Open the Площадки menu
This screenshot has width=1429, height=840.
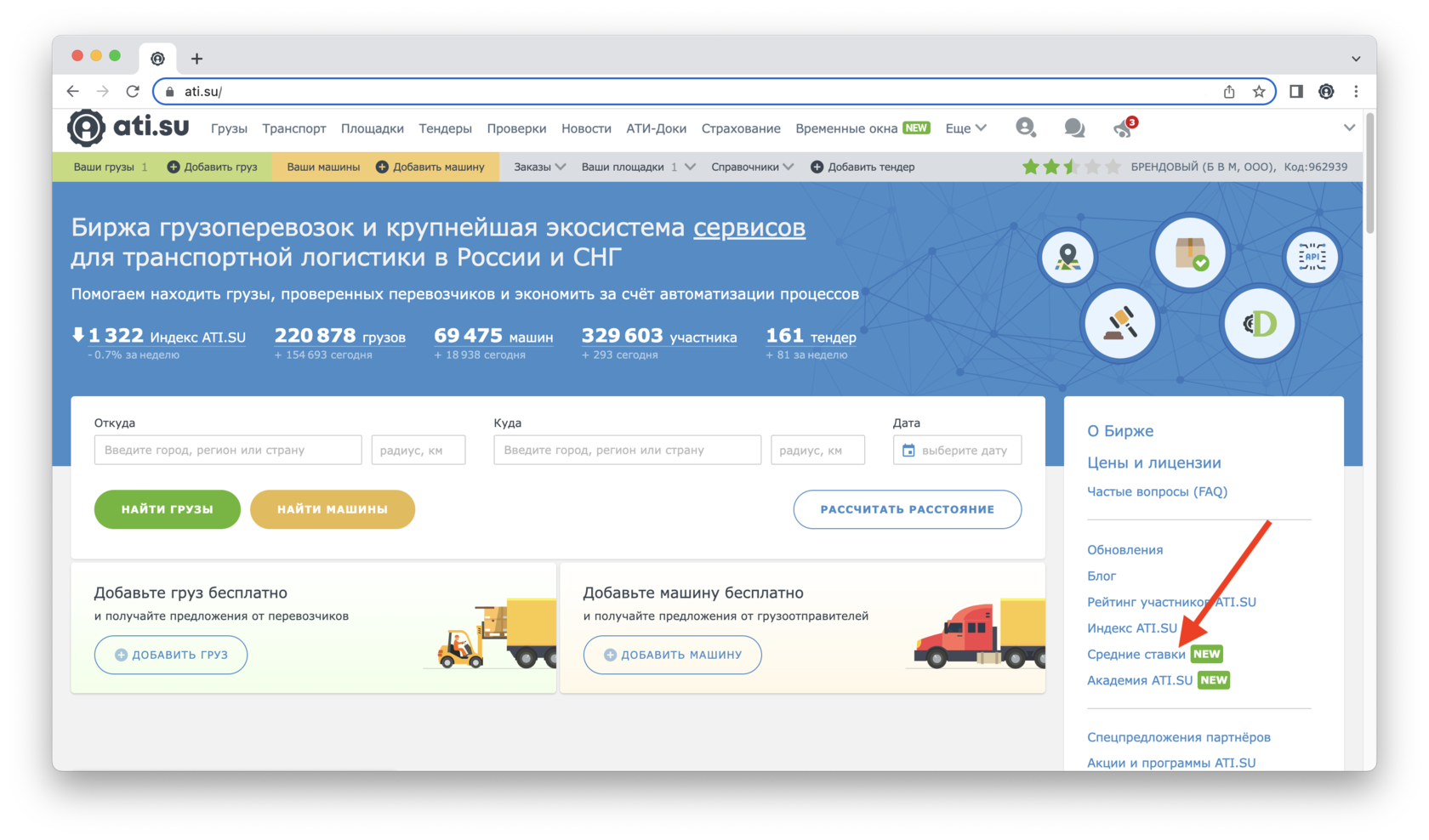point(373,128)
